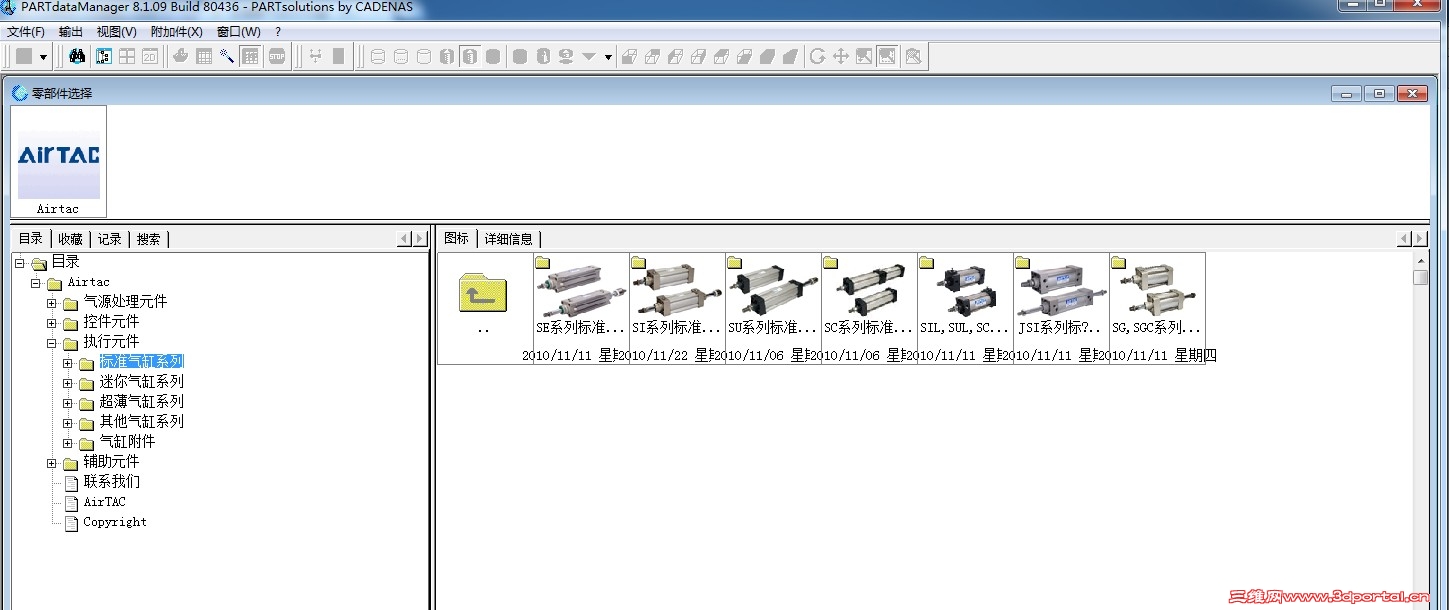Click the last isometric cube view icon

click(790, 56)
